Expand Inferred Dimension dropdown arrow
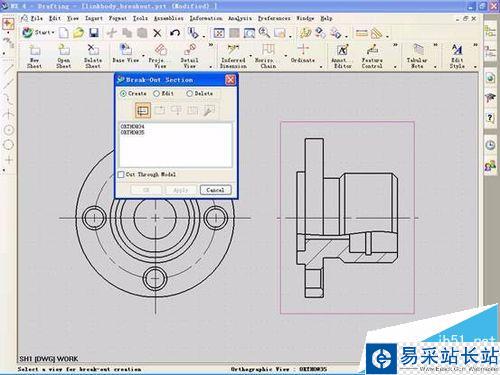This screenshot has width=500, height=375. tap(250, 55)
